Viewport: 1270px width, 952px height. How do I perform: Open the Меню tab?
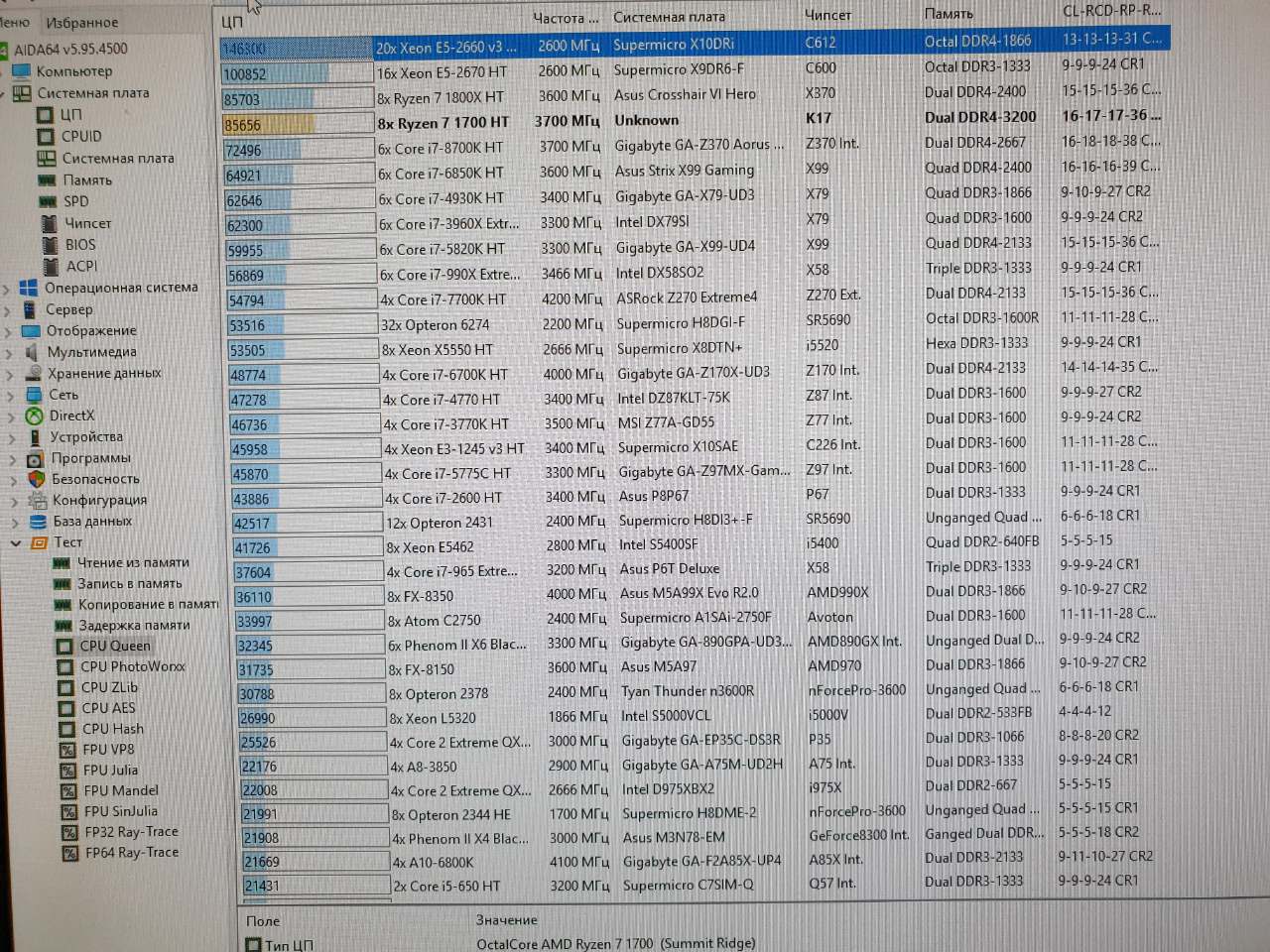tap(14, 22)
